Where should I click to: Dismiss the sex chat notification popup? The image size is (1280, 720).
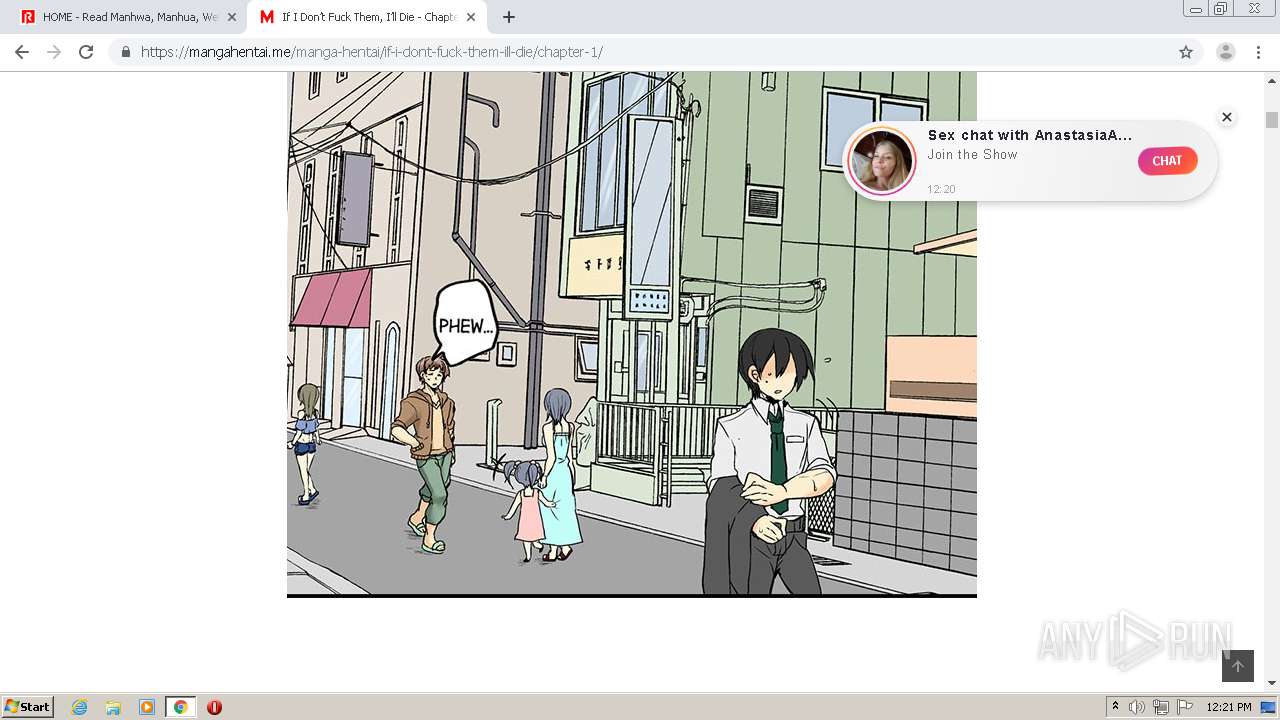[x=1227, y=117]
